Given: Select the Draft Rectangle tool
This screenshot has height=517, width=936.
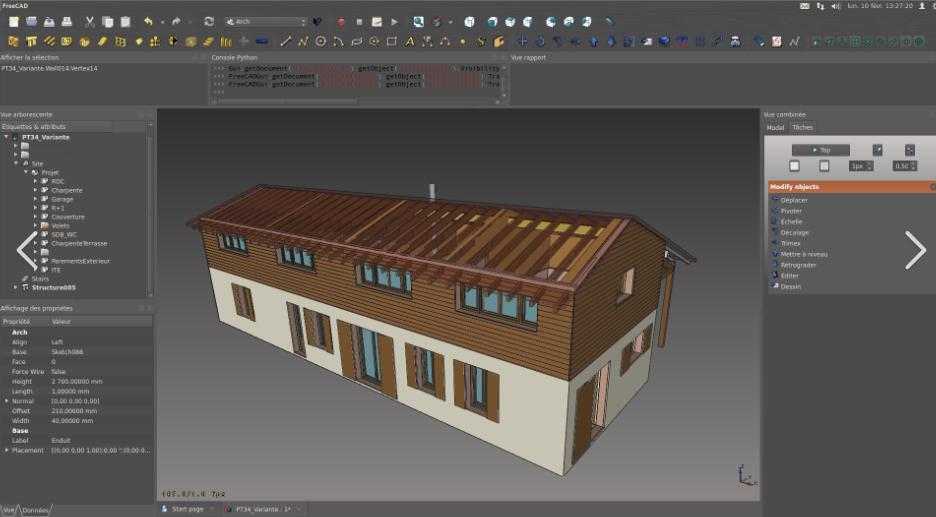Looking at the screenshot, I should [392, 41].
